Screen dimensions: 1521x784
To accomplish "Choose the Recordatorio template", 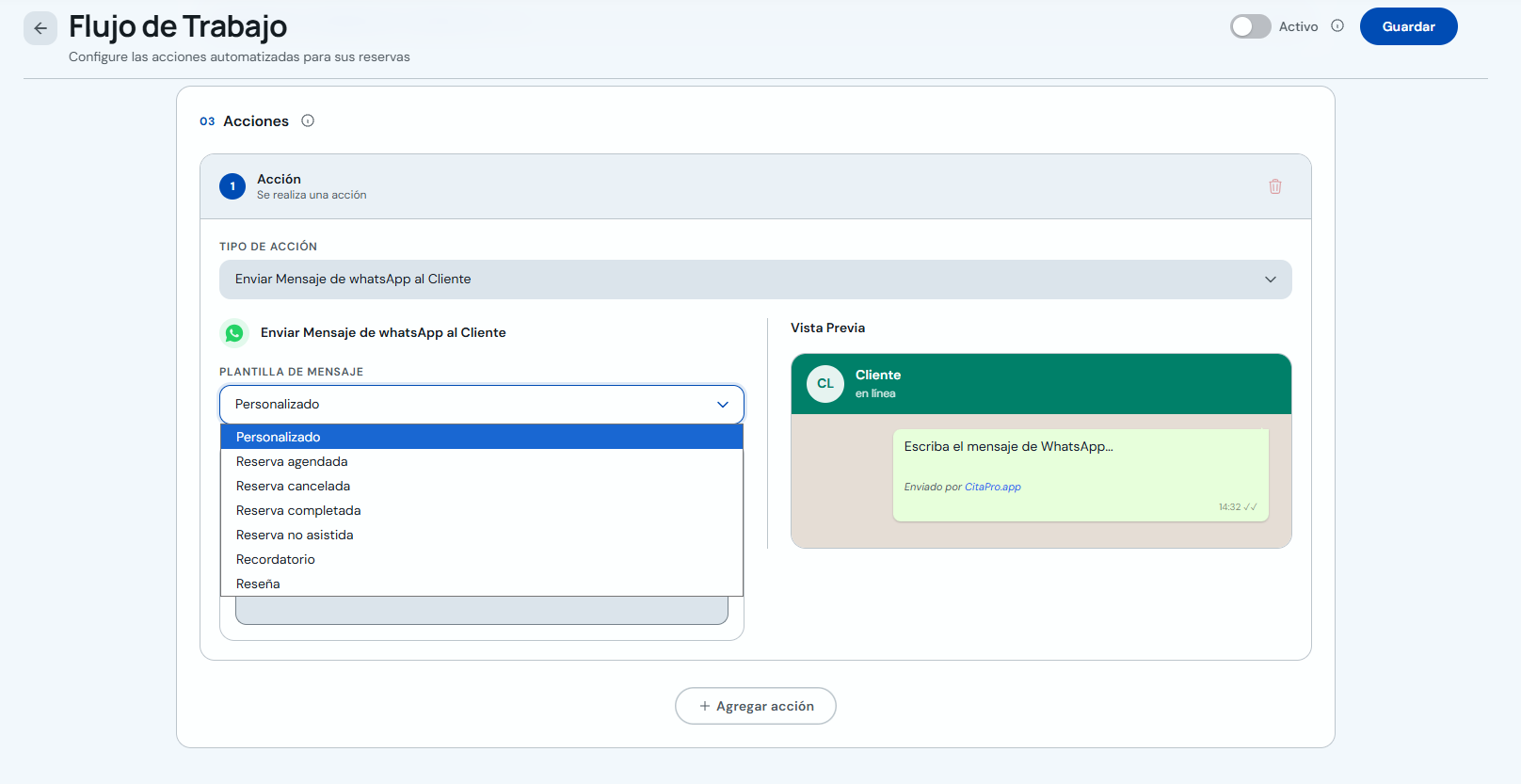I will coord(481,559).
